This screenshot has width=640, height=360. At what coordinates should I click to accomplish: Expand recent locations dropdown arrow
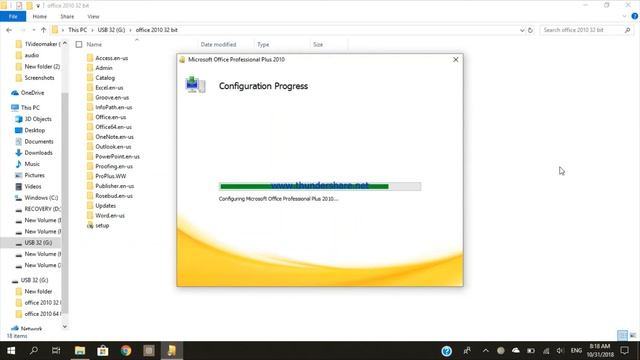pos(33,30)
